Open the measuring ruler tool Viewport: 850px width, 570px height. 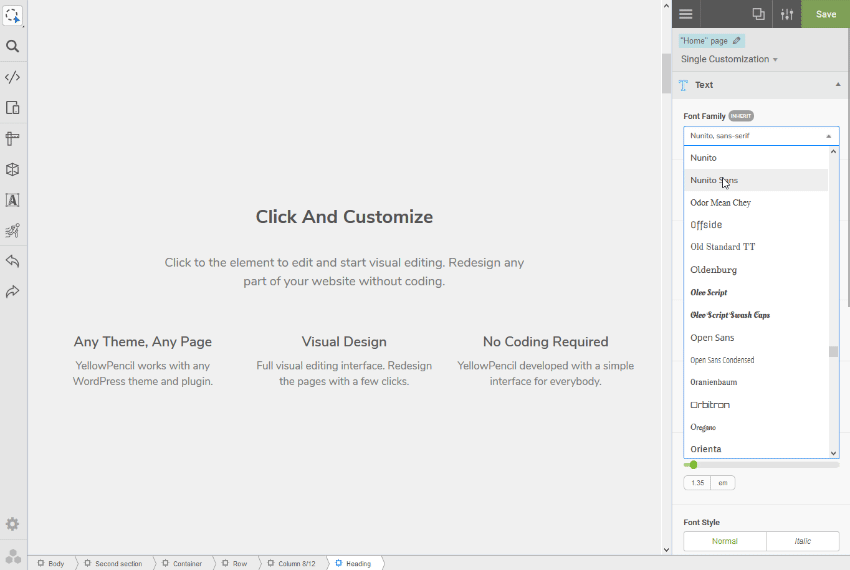click(x=12, y=139)
